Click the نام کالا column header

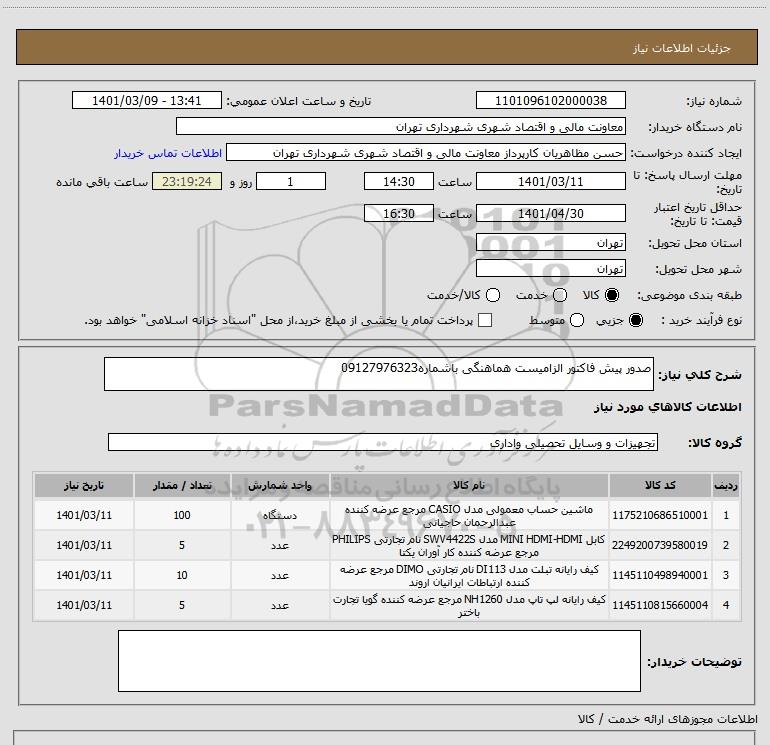pyautogui.click(x=469, y=485)
